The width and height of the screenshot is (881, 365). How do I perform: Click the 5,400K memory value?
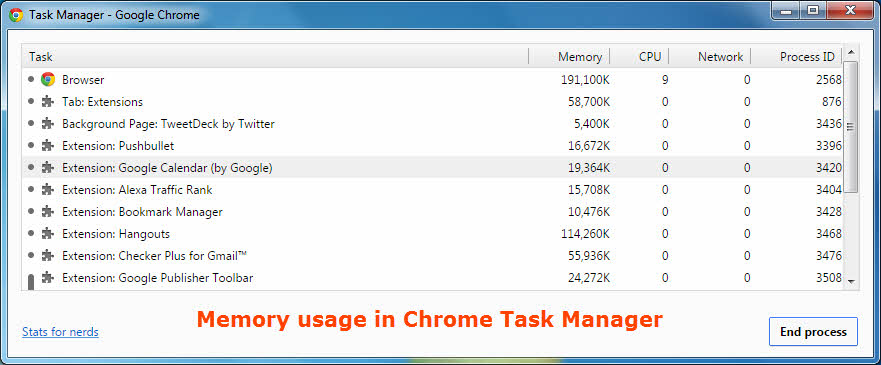[592, 124]
